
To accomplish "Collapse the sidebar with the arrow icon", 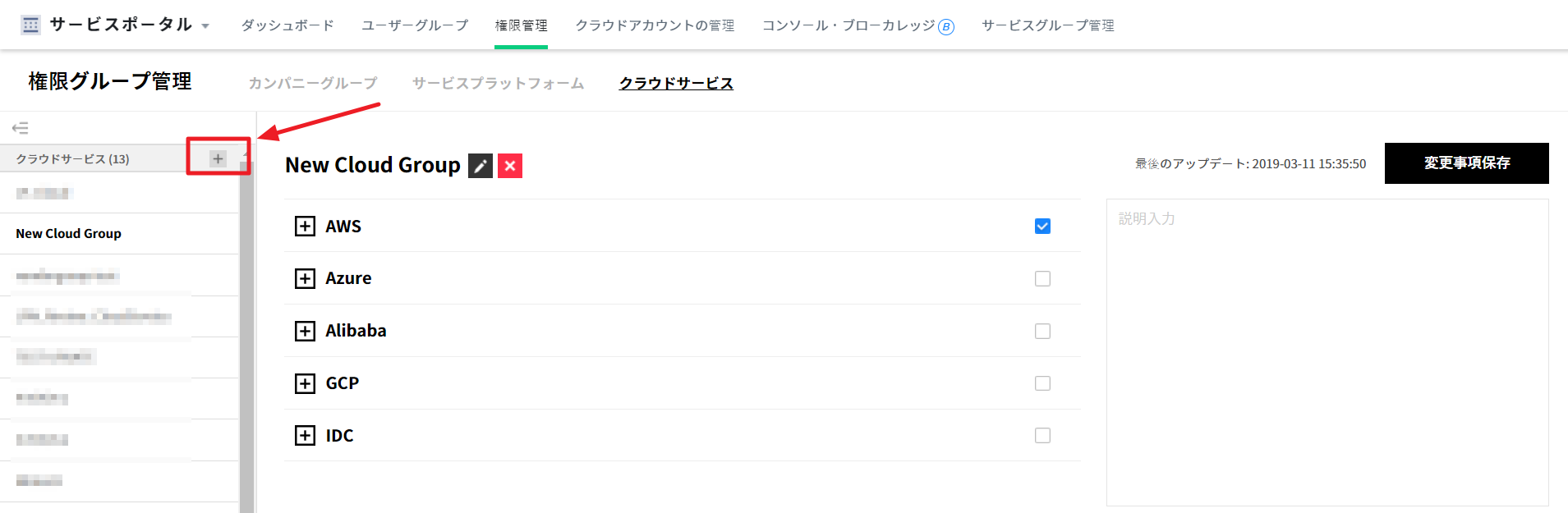I will 21,128.
